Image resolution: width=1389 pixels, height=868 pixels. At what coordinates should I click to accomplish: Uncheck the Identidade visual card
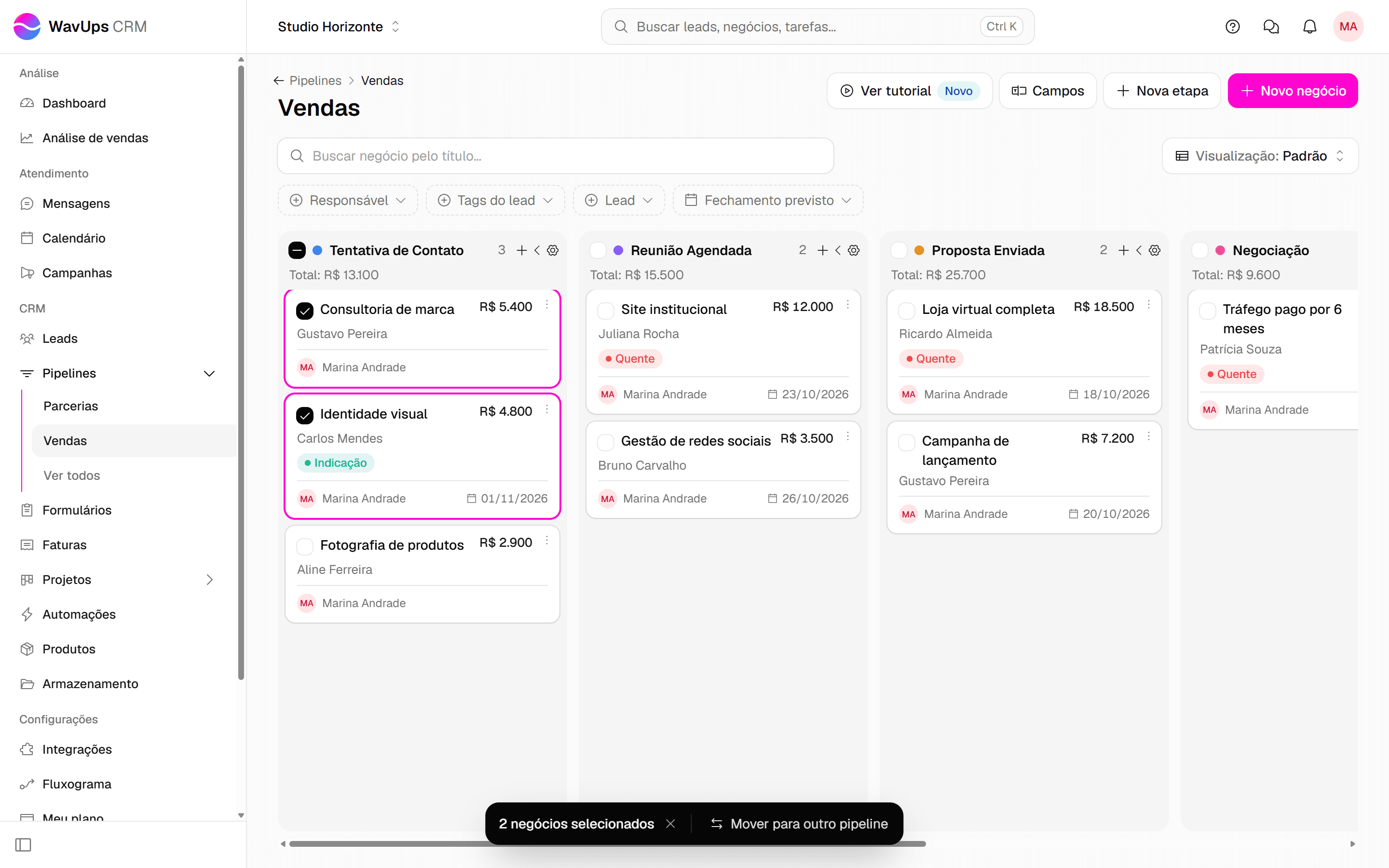[x=305, y=415]
